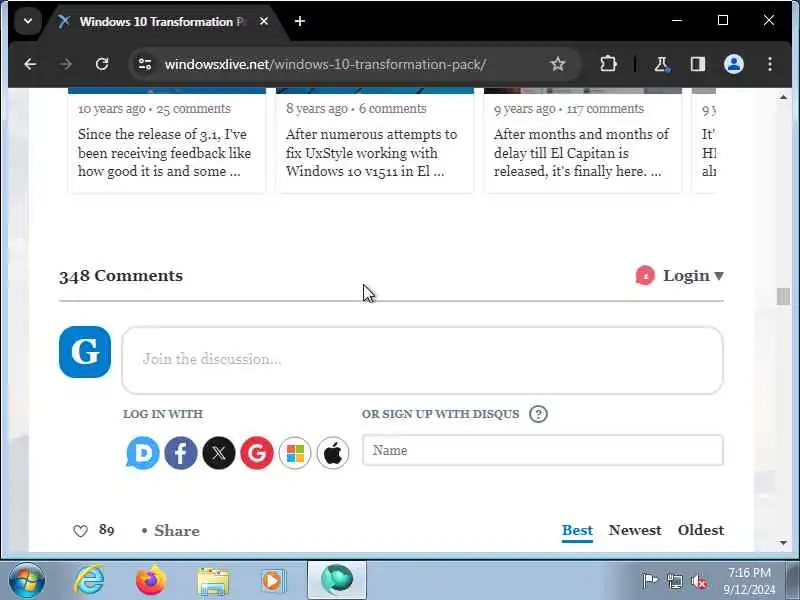The height and width of the screenshot is (600, 800).
Task: Click the '6 comments' text
Action: click(x=392, y=109)
